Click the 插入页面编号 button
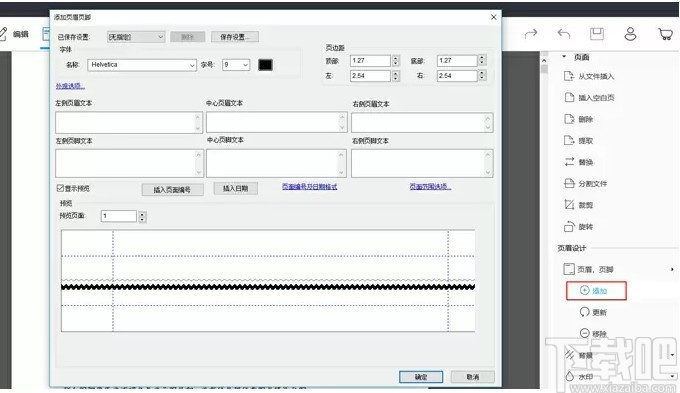680x393 pixels. pyautogui.click(x=172, y=190)
